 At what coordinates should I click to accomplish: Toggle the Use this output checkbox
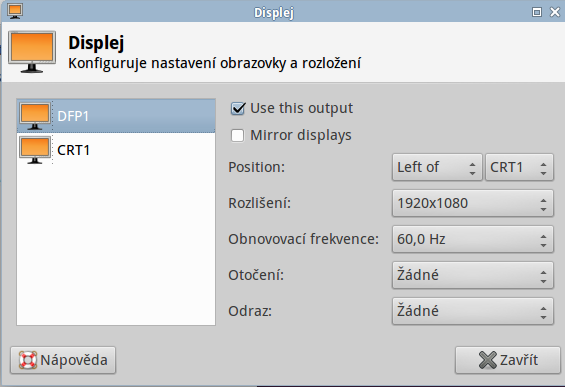[238, 108]
